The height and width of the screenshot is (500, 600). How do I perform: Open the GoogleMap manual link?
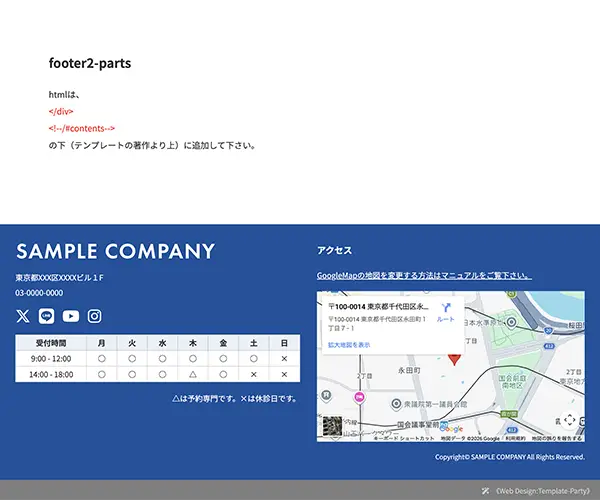(424, 275)
